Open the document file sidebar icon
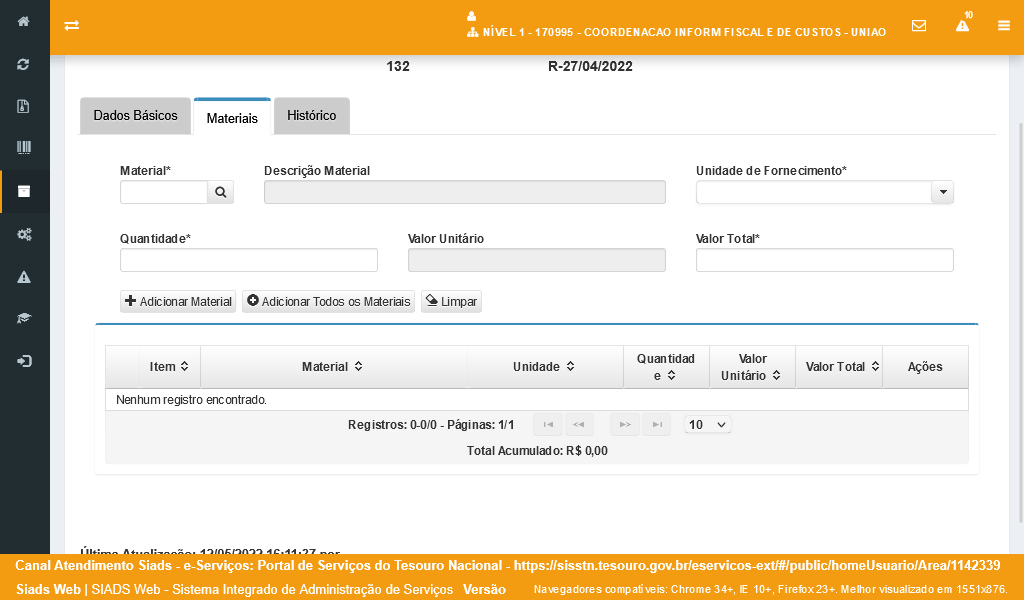The width and height of the screenshot is (1024, 600). coord(24,106)
